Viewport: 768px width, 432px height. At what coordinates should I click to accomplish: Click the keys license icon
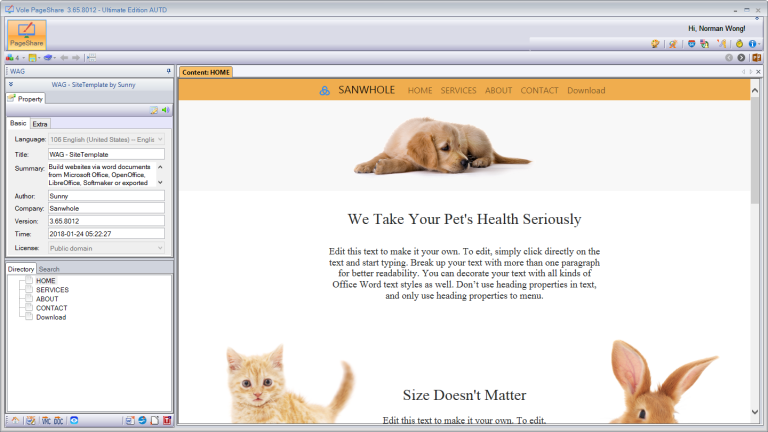coord(721,44)
